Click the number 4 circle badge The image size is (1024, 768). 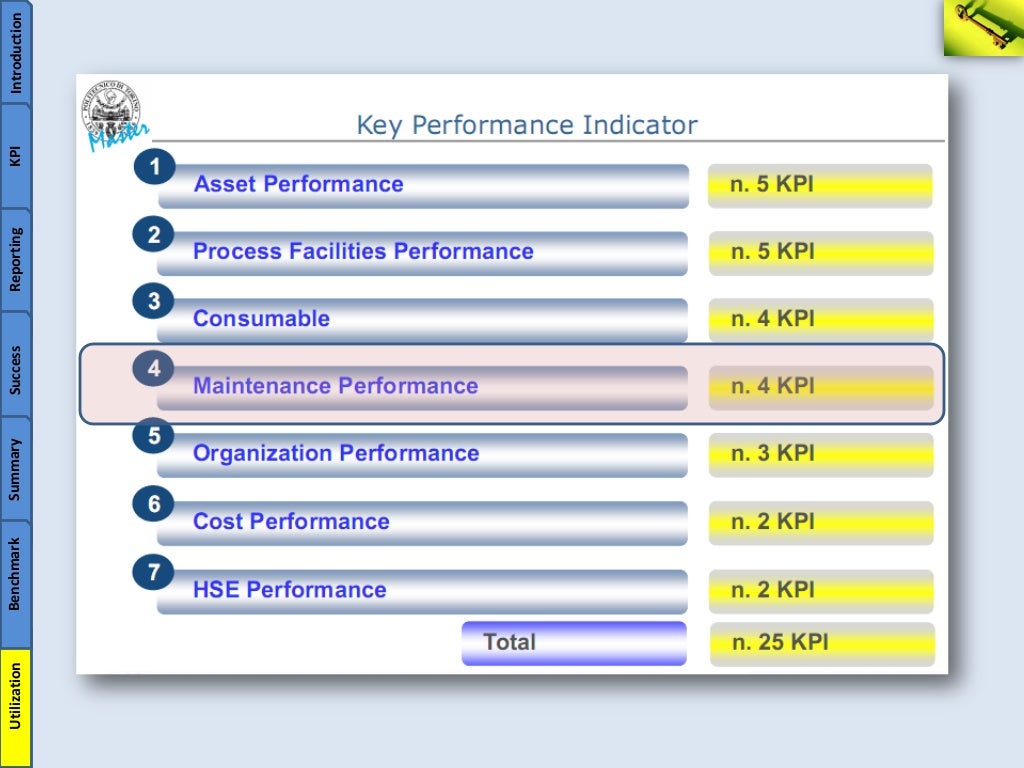click(153, 368)
